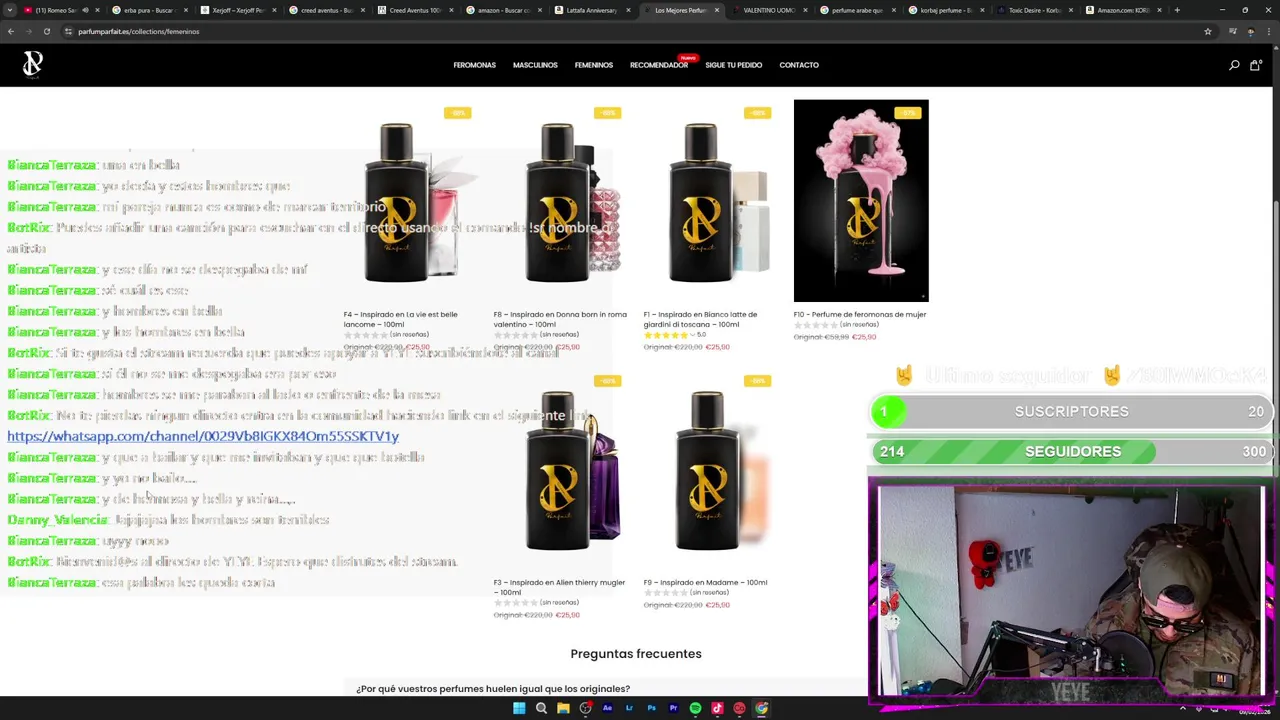The width and height of the screenshot is (1280, 720).
Task: Click the F1 Bianco latte bottle image
Action: pos(711,200)
